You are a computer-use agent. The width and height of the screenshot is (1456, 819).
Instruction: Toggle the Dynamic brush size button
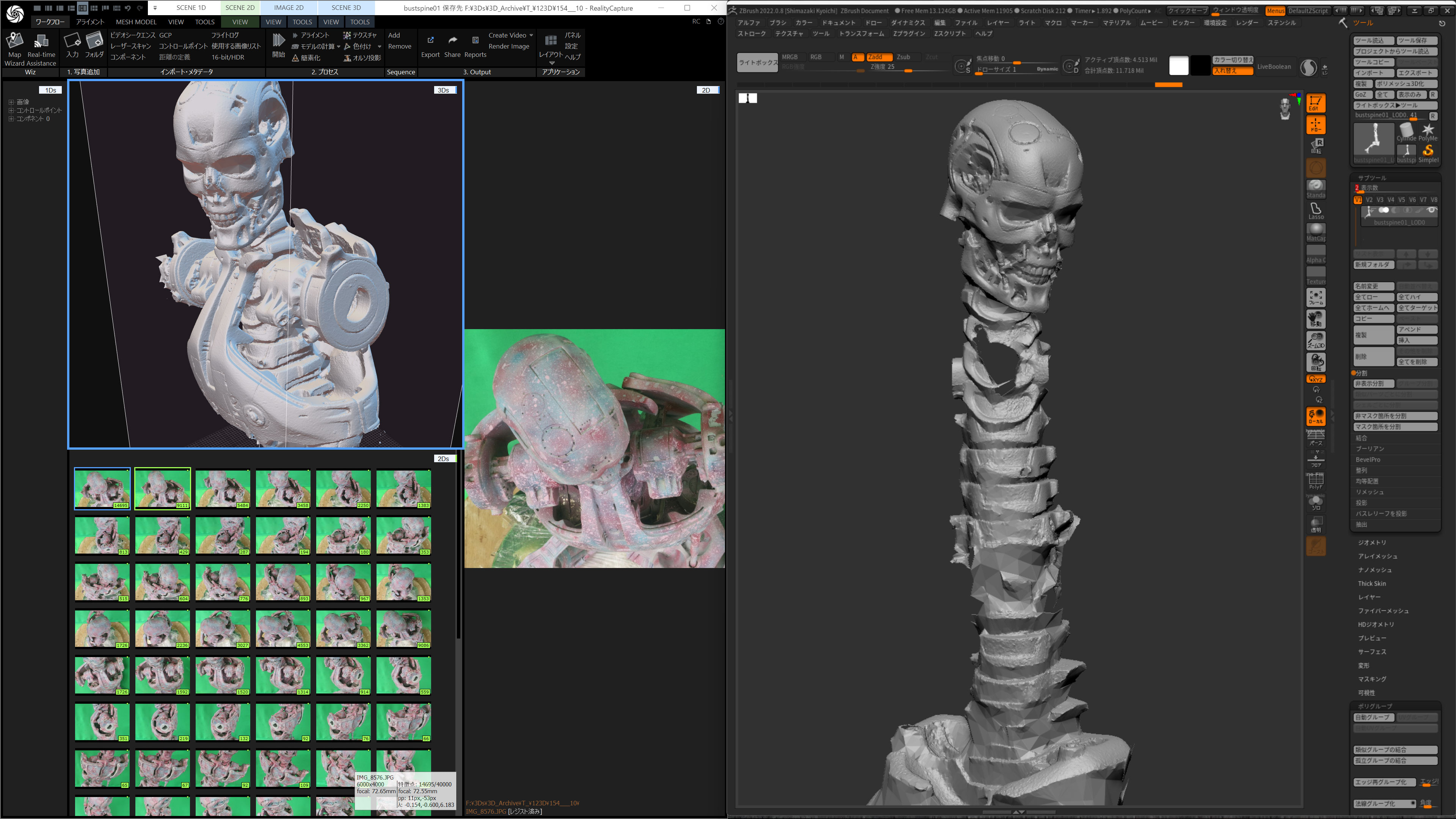[1047, 69]
